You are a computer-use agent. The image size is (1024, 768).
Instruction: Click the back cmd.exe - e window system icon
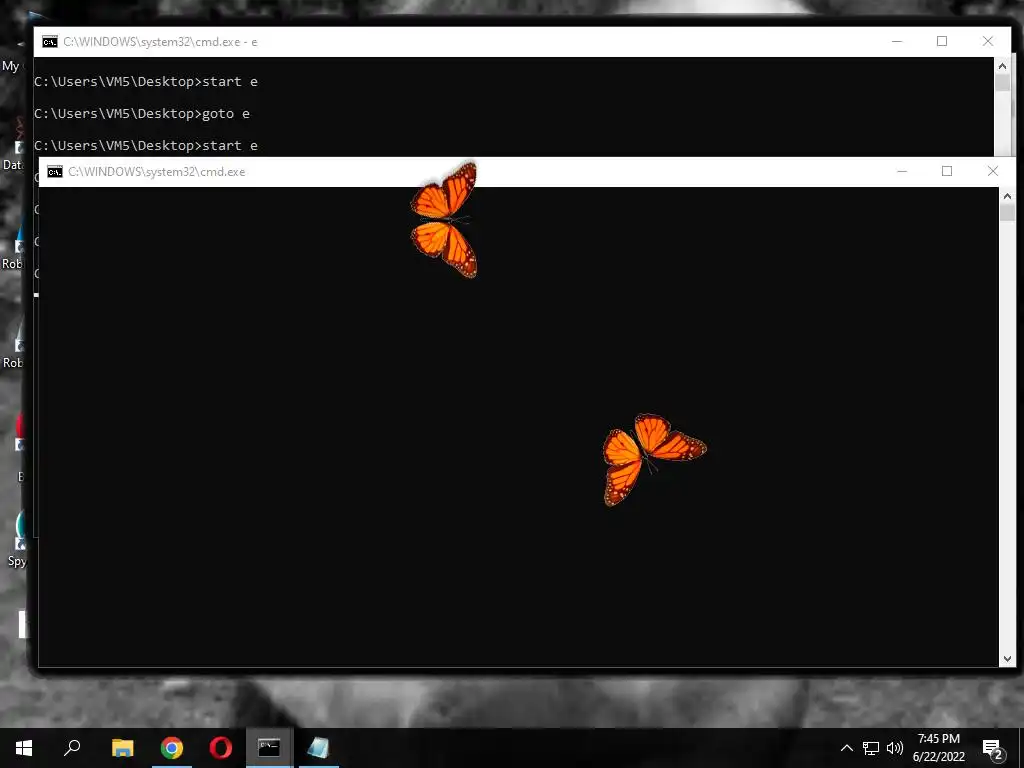point(50,42)
